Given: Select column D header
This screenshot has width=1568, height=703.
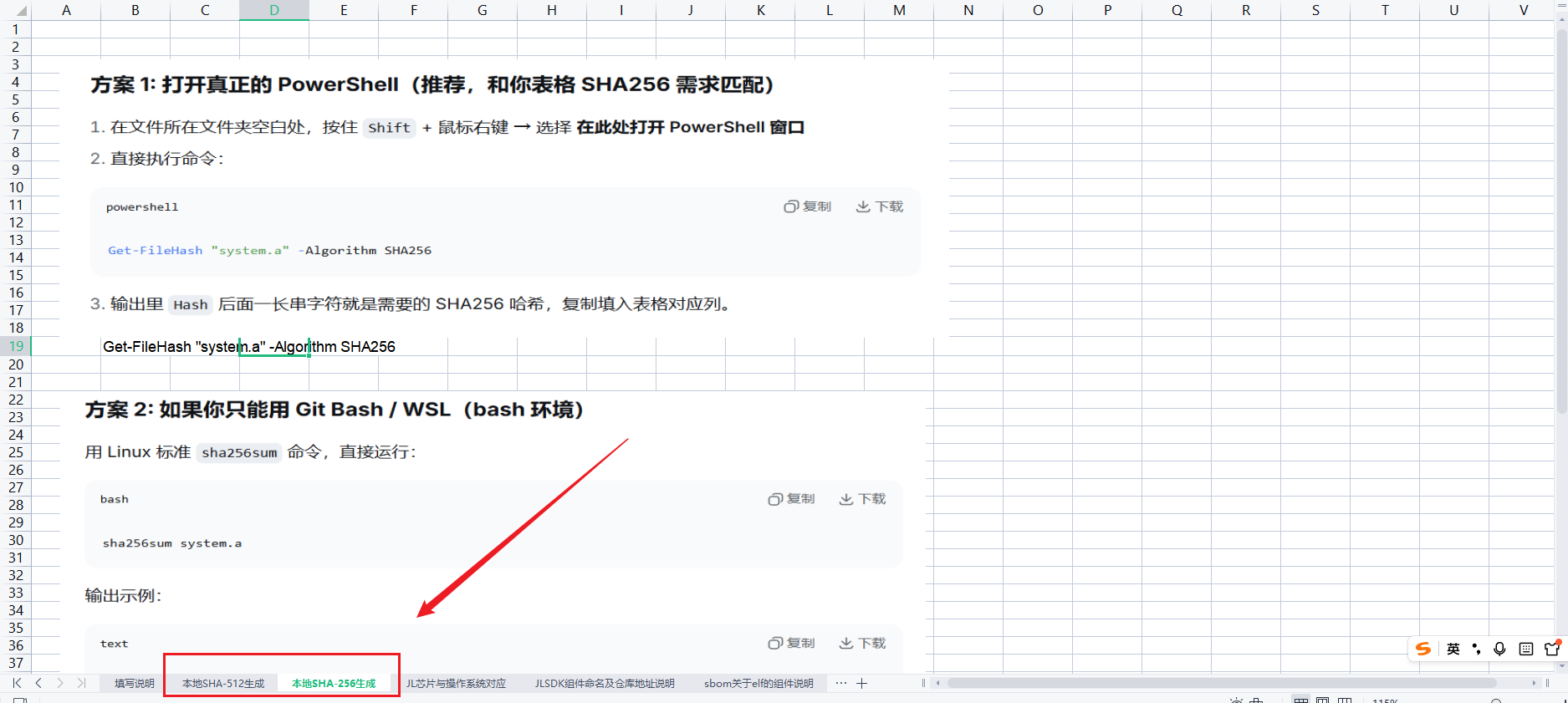Looking at the screenshot, I should (274, 10).
